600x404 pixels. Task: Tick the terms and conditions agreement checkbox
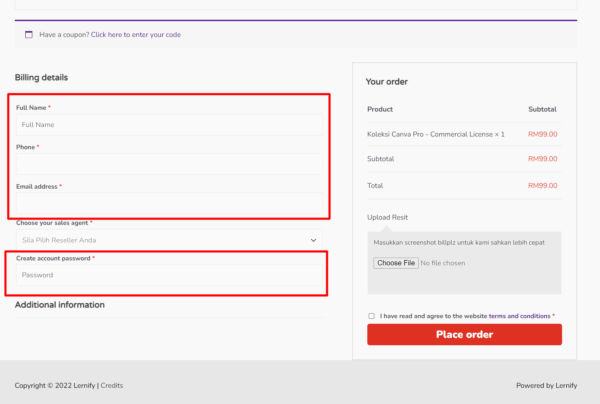tap(372, 316)
